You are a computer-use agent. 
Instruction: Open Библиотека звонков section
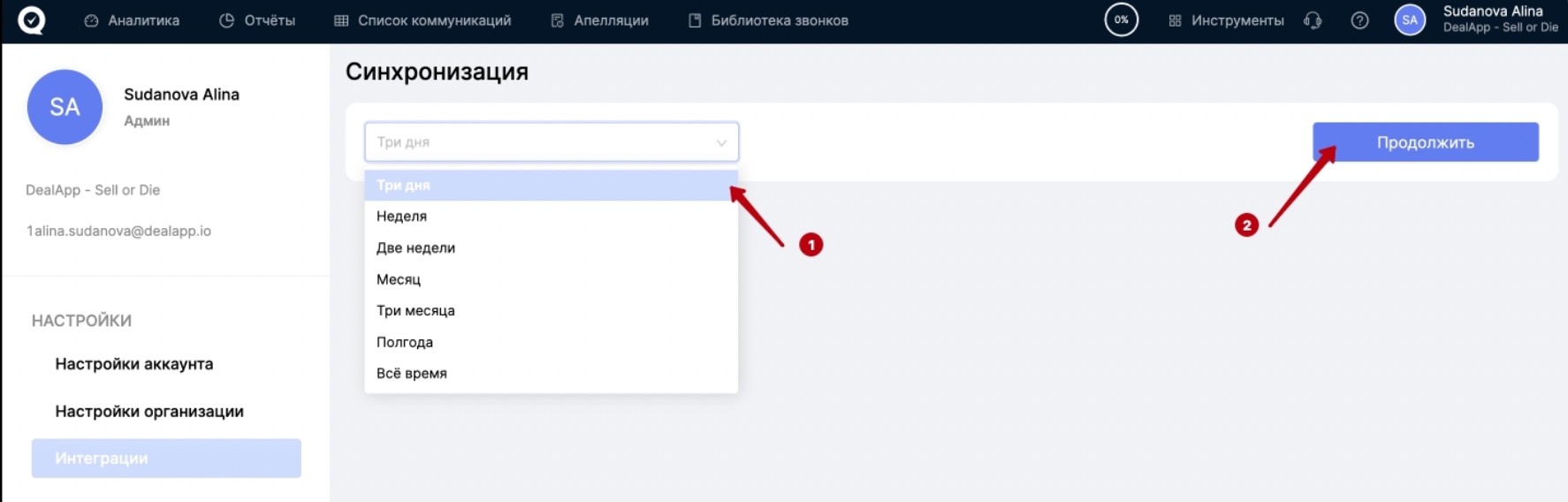(x=768, y=20)
